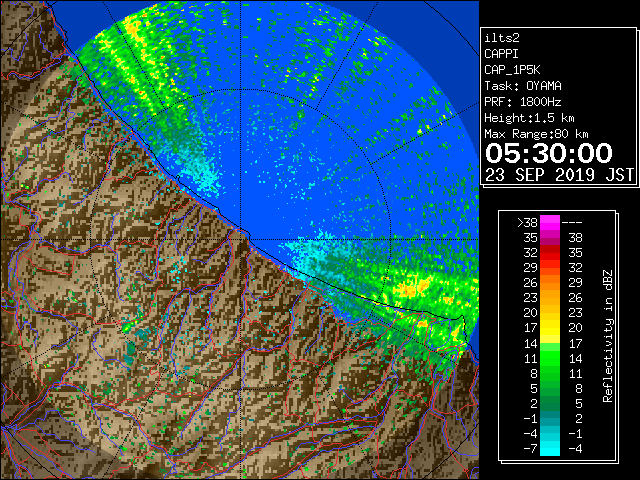This screenshot has height=480, width=640.
Task: Click the 'CAP_1P5K' text
Action: coord(512,70)
